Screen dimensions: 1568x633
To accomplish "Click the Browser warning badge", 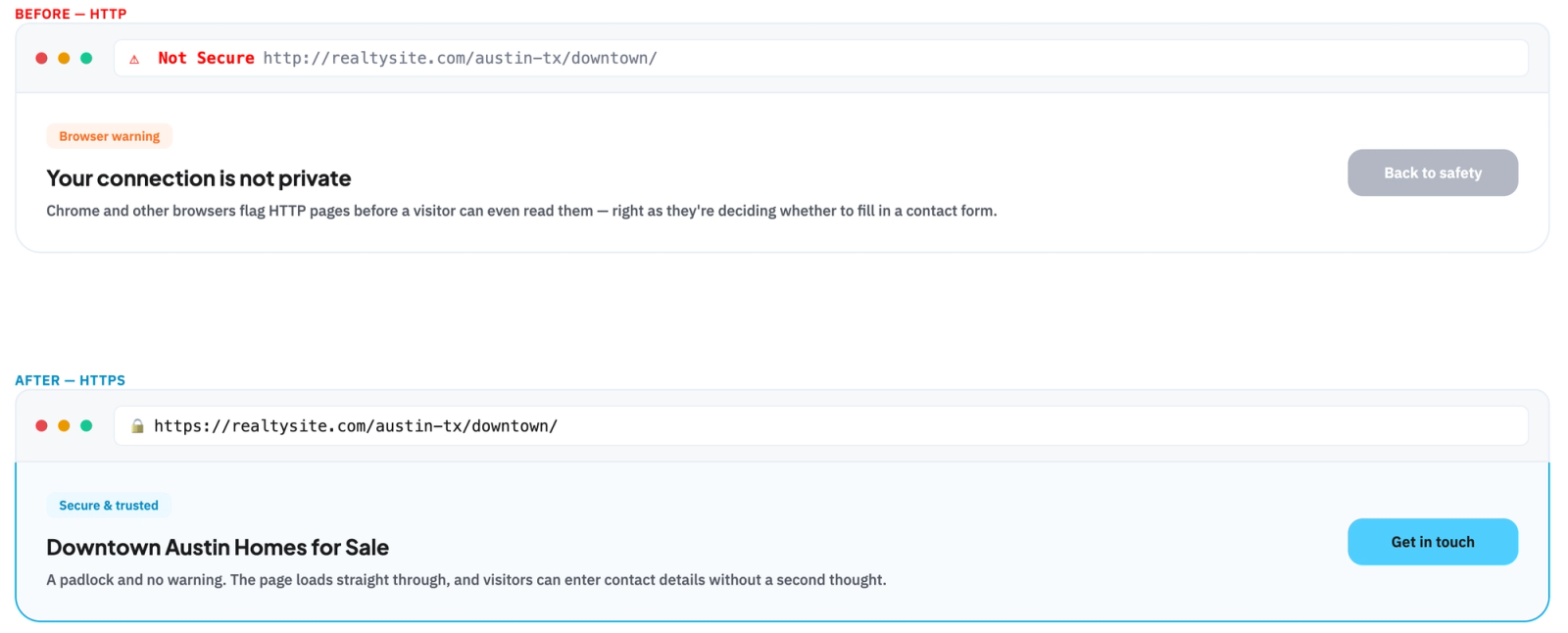I will [110, 136].
